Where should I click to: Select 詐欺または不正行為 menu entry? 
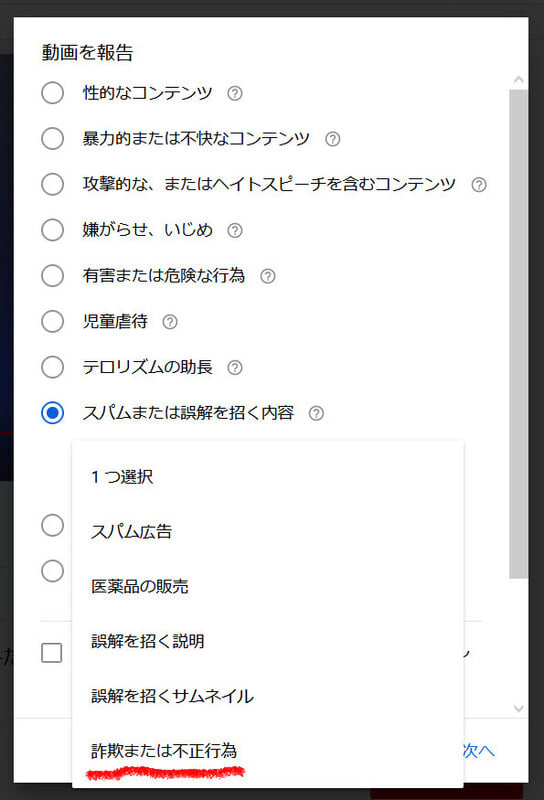268,751
